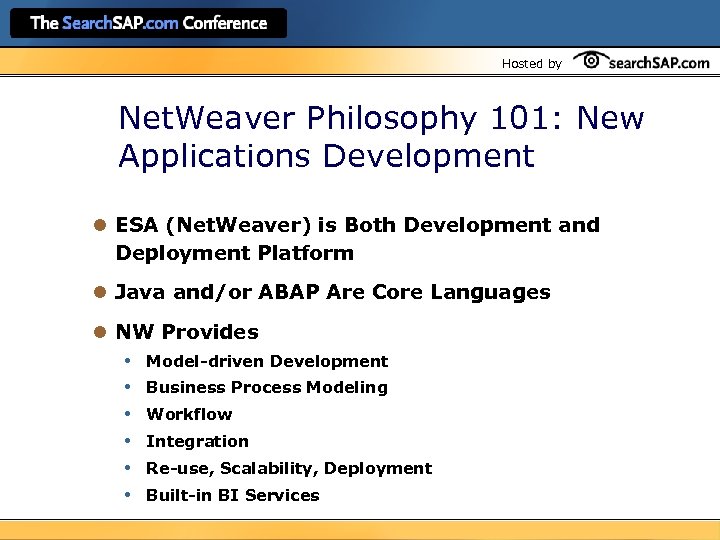Select the slide title 'NetWeaver Philosophy 101: New'
The width and height of the screenshot is (720, 540).
(382, 118)
